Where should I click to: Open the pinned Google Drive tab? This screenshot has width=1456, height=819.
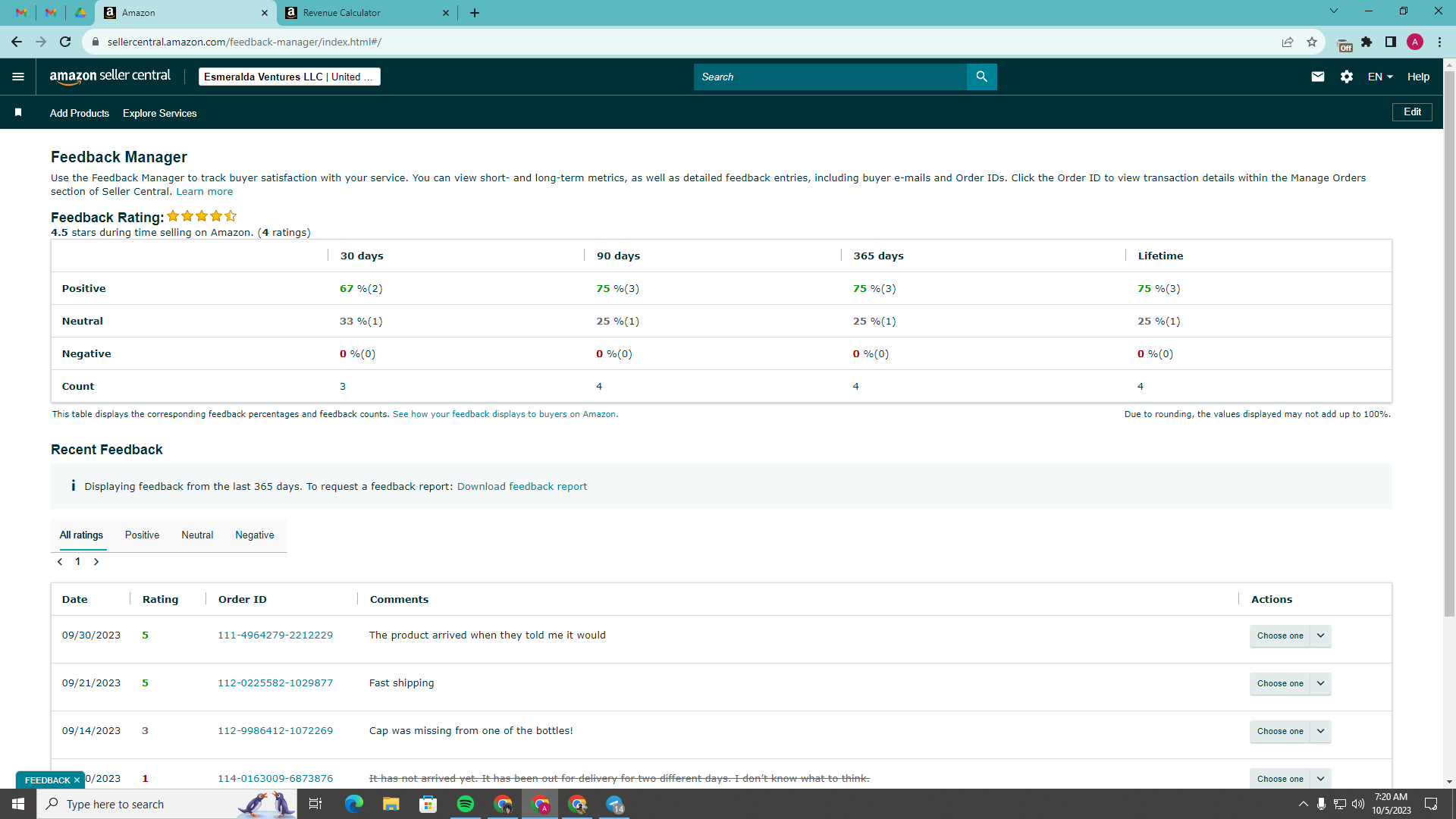pyautogui.click(x=80, y=13)
